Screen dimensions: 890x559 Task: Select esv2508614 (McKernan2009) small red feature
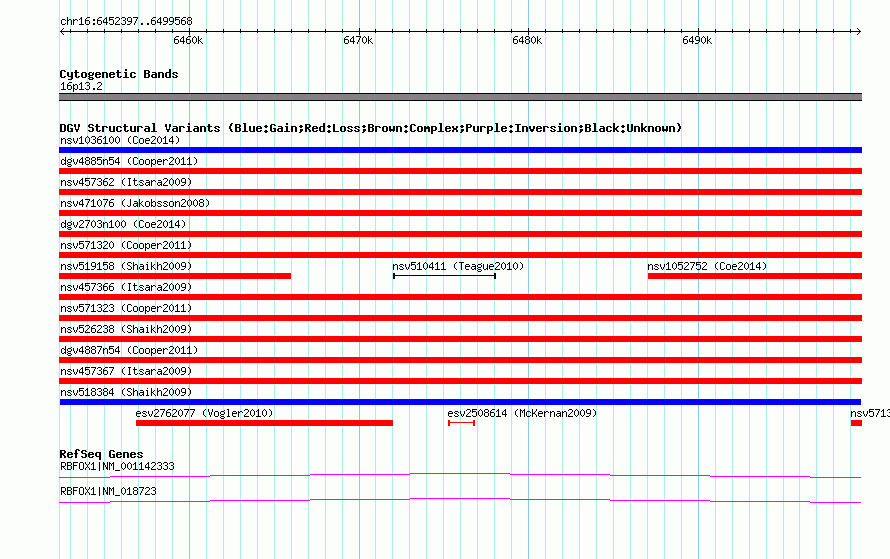pyautogui.click(x=461, y=423)
